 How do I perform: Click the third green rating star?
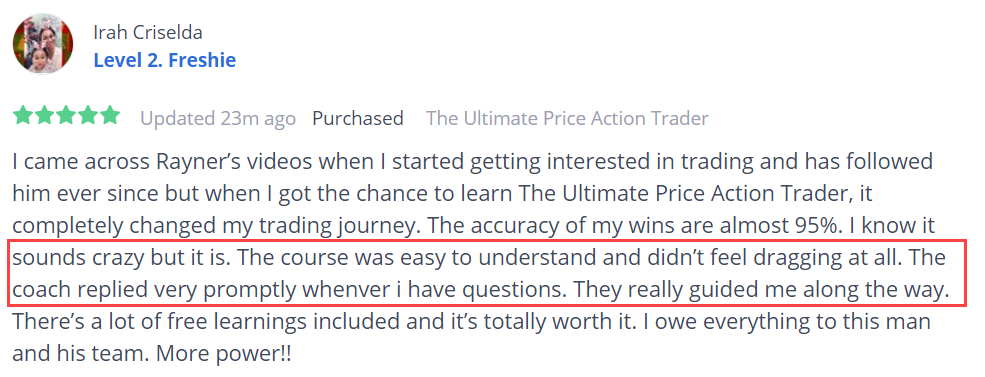(66, 116)
